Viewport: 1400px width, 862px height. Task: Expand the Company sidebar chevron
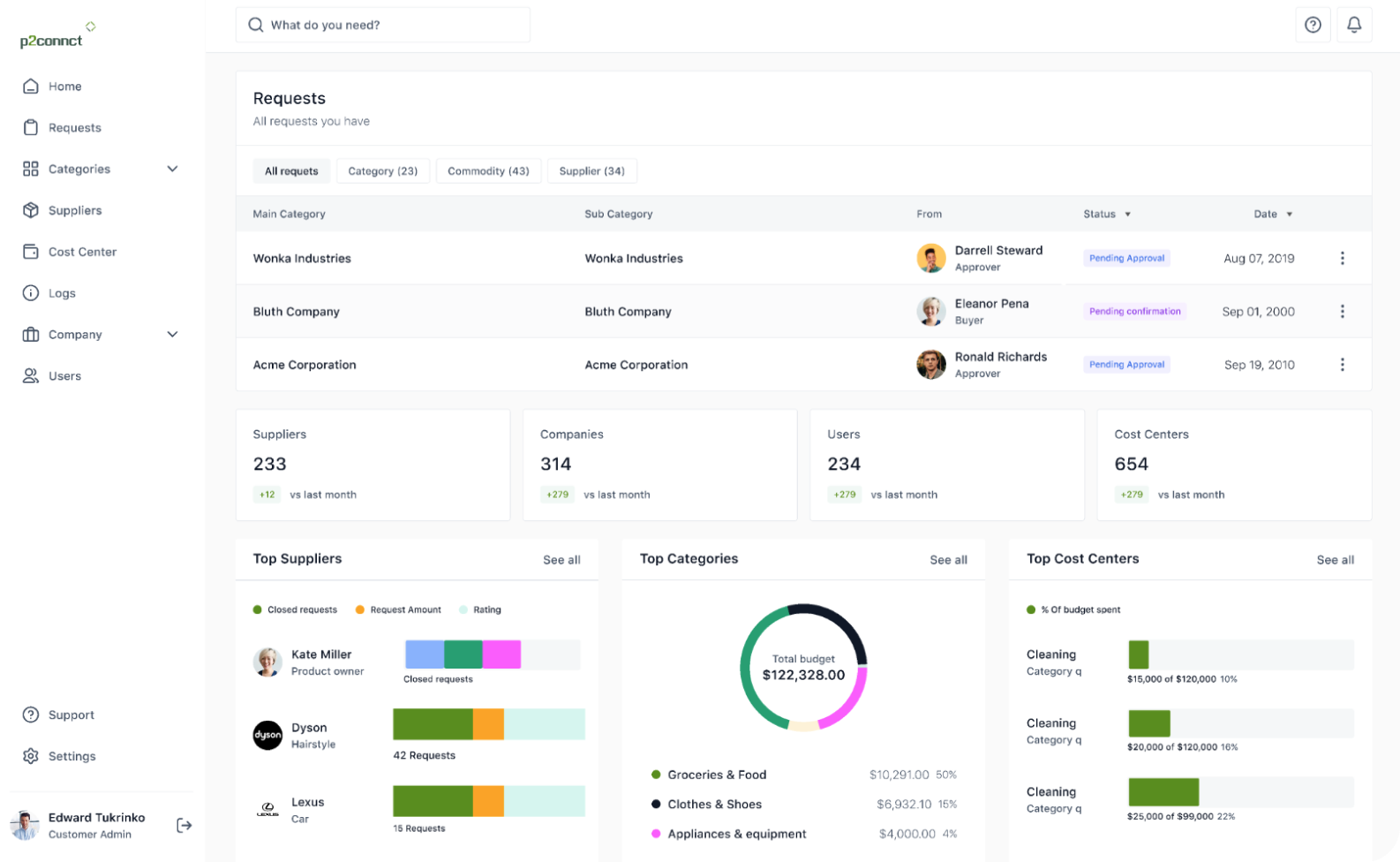pos(172,335)
